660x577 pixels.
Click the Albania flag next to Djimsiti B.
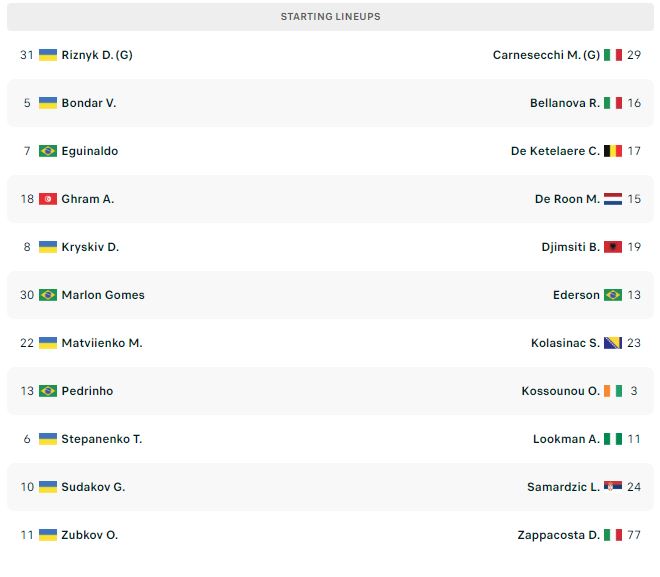click(612, 247)
